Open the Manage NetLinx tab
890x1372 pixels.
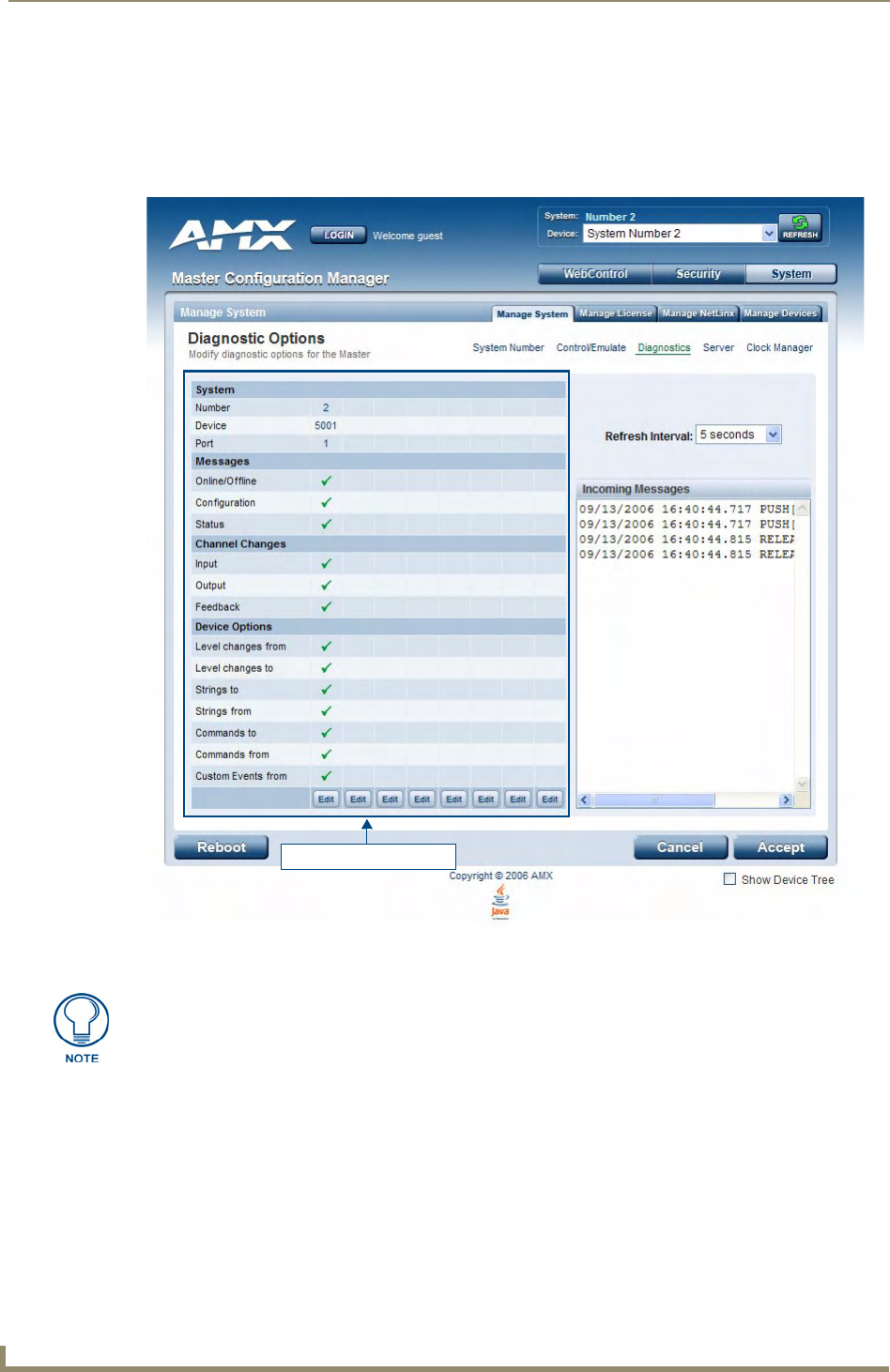(x=698, y=313)
